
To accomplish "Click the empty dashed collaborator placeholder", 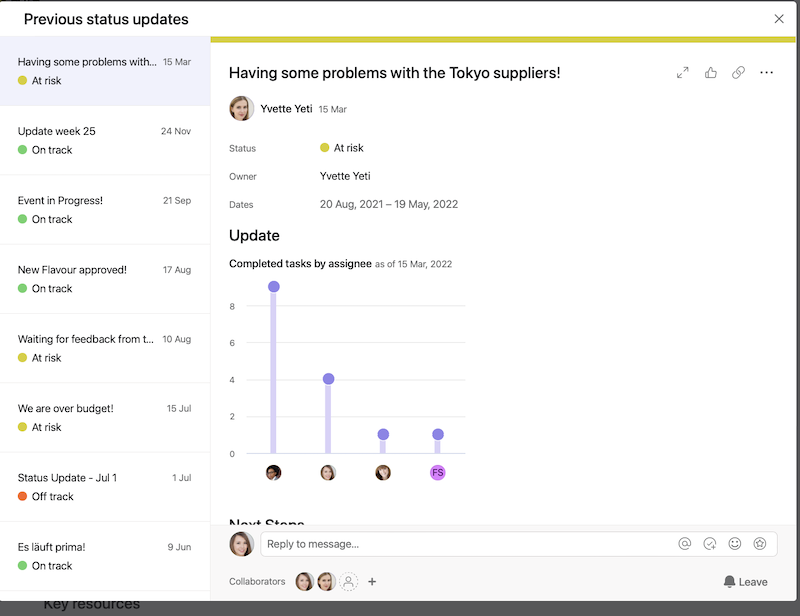I will click(x=348, y=581).
